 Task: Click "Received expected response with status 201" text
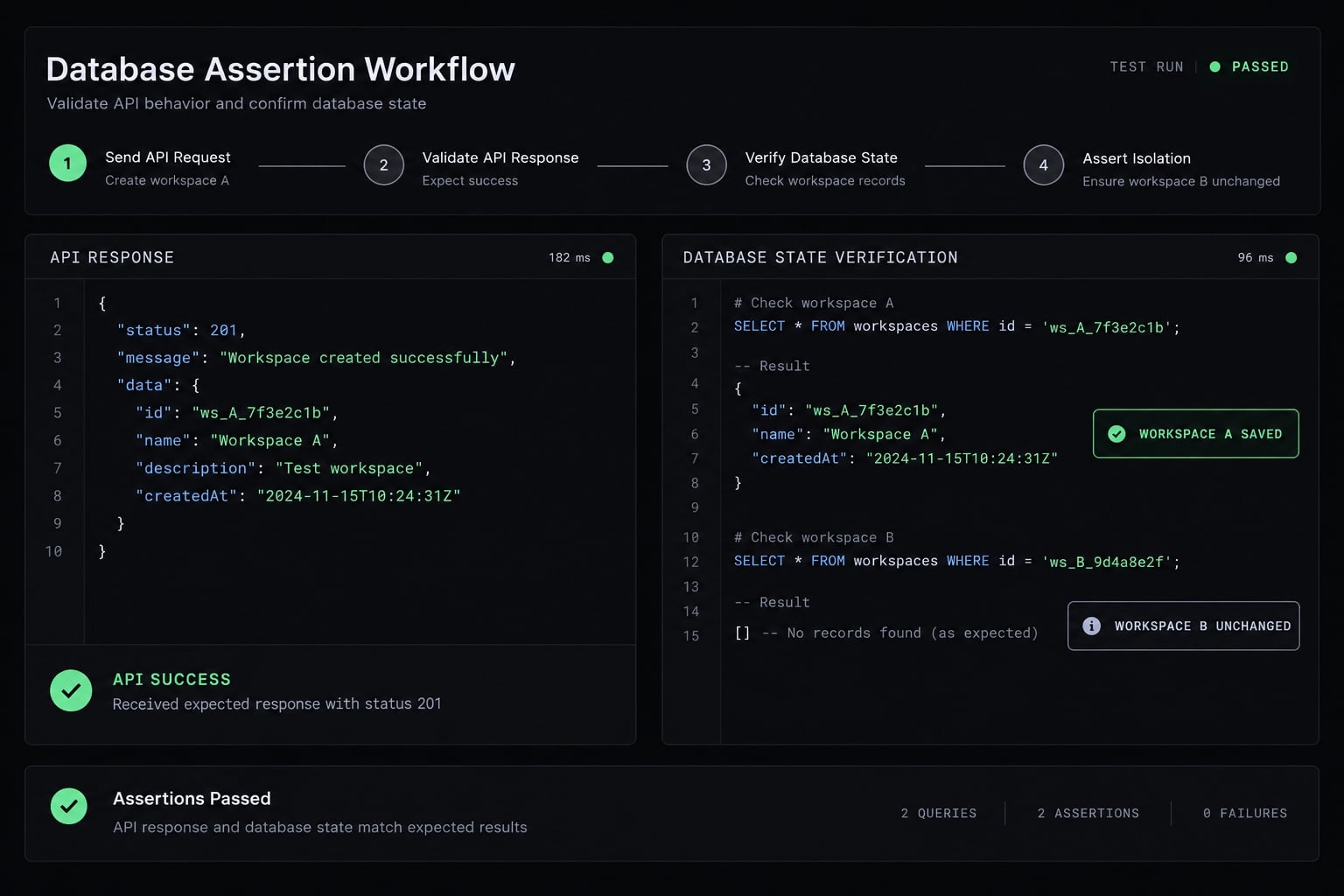pos(276,703)
